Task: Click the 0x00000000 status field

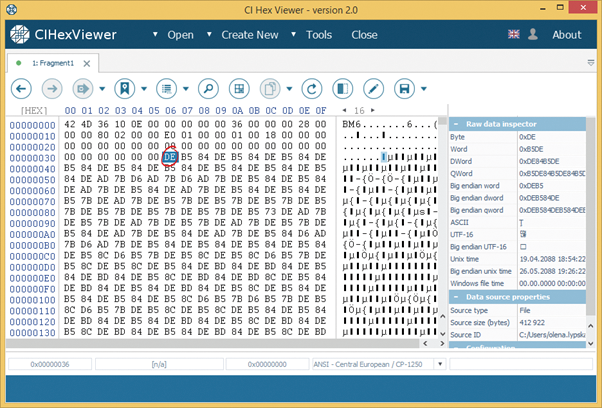Action: click(267, 364)
